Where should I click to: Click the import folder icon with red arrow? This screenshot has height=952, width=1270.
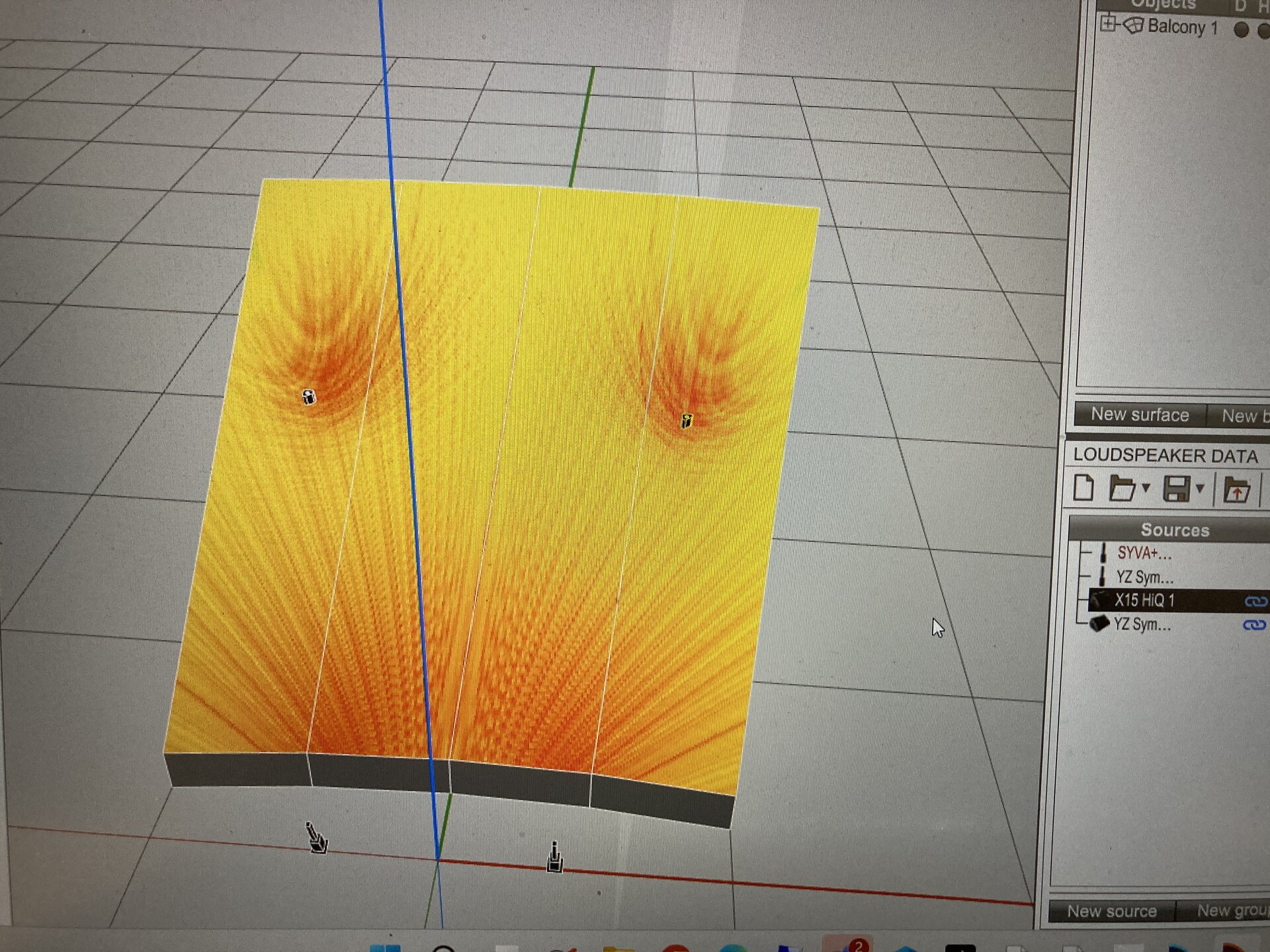(1236, 491)
